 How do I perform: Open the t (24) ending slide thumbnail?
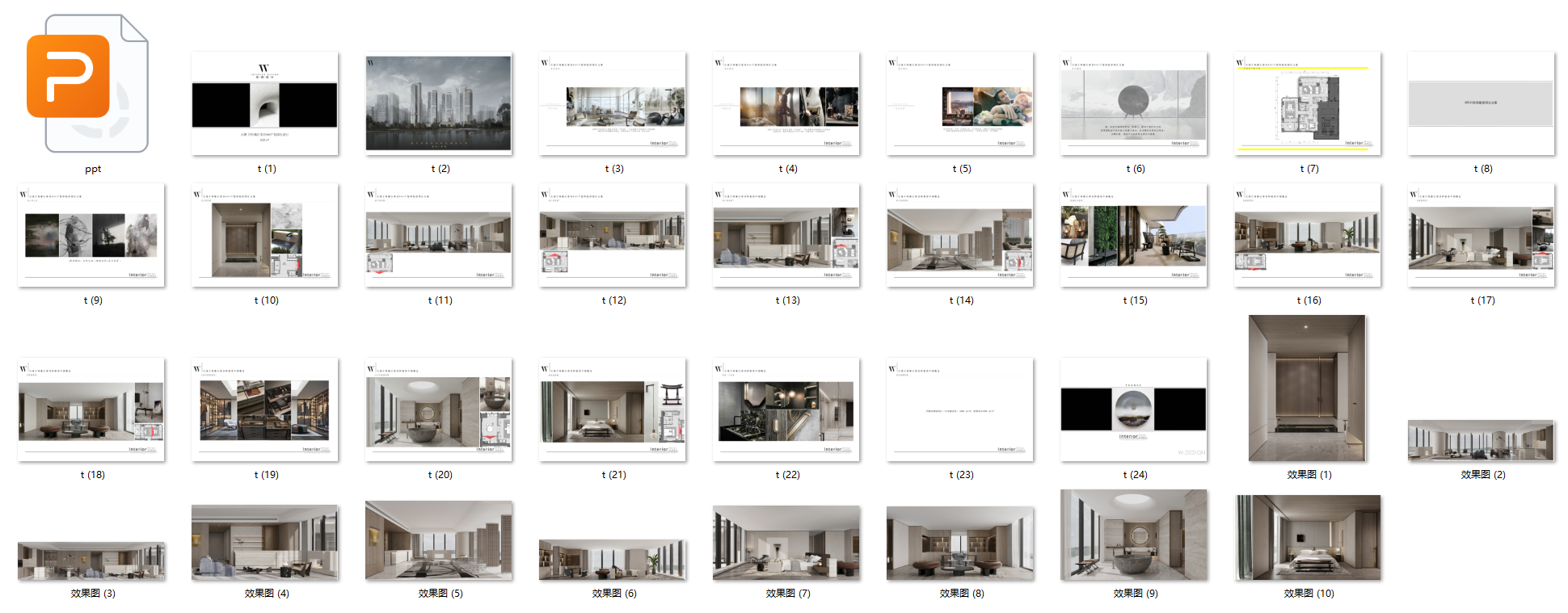(1134, 409)
